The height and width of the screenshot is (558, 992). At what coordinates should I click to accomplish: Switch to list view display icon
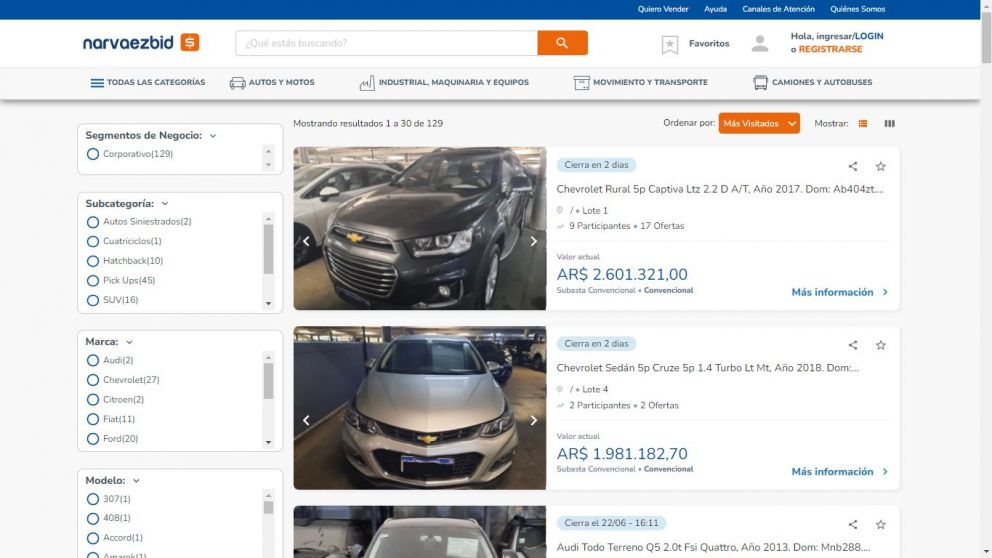pyautogui.click(x=863, y=123)
